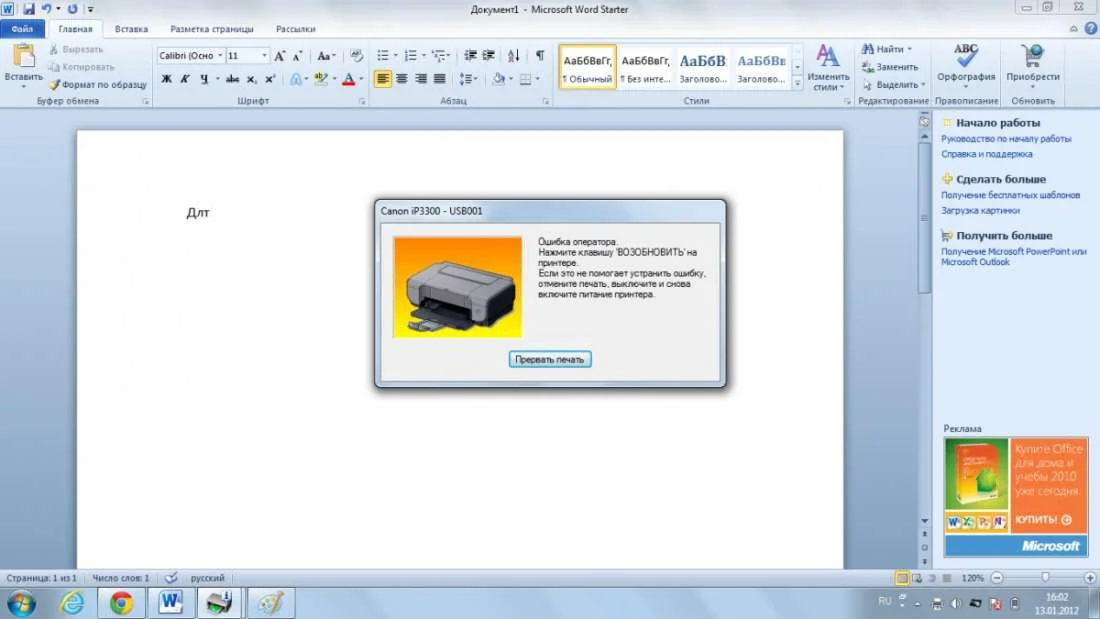1100x619 pixels.
Task: Apply italic with the К icon
Action: [x=185, y=79]
